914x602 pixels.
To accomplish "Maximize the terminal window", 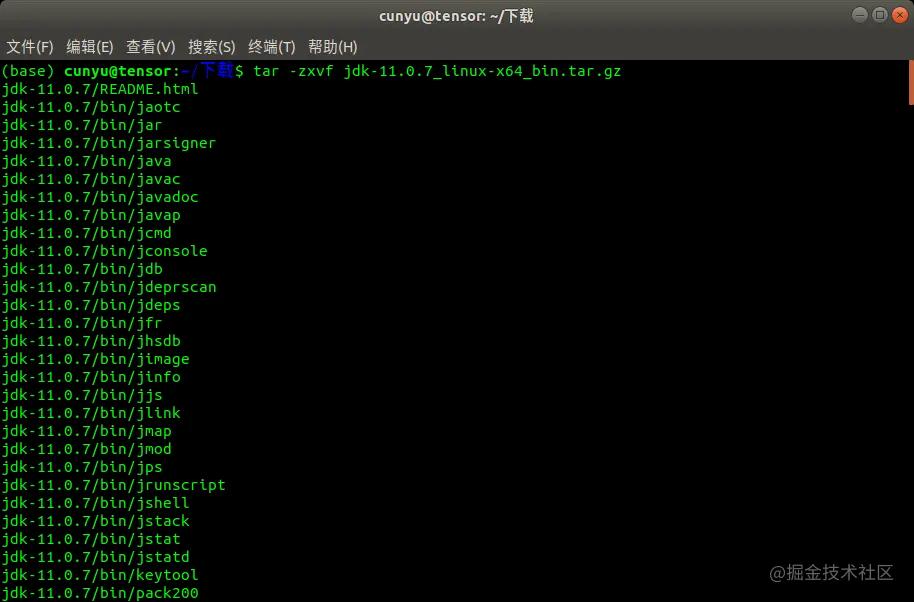I will coord(880,15).
